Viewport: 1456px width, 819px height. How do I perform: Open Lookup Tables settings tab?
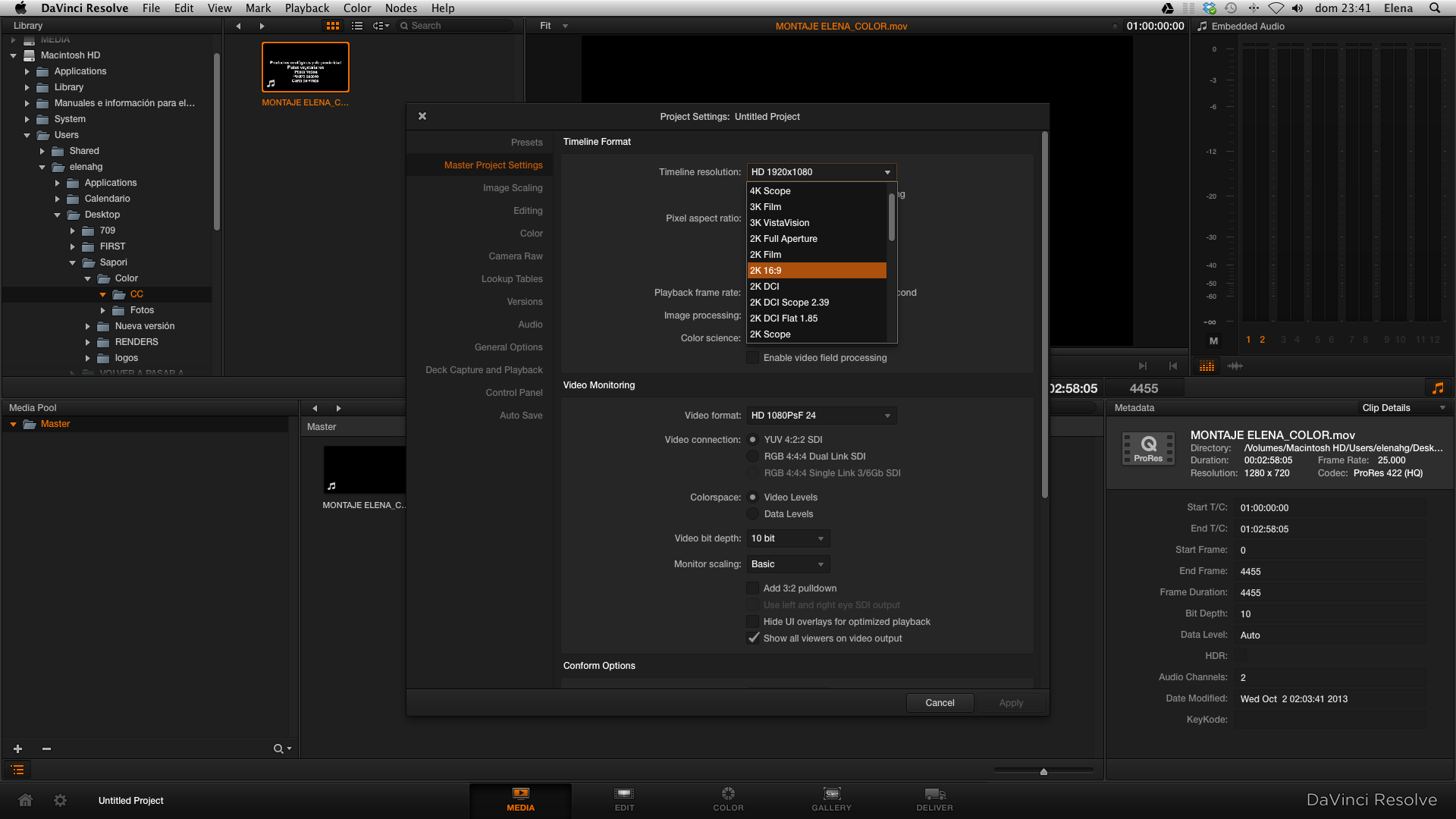(x=512, y=279)
